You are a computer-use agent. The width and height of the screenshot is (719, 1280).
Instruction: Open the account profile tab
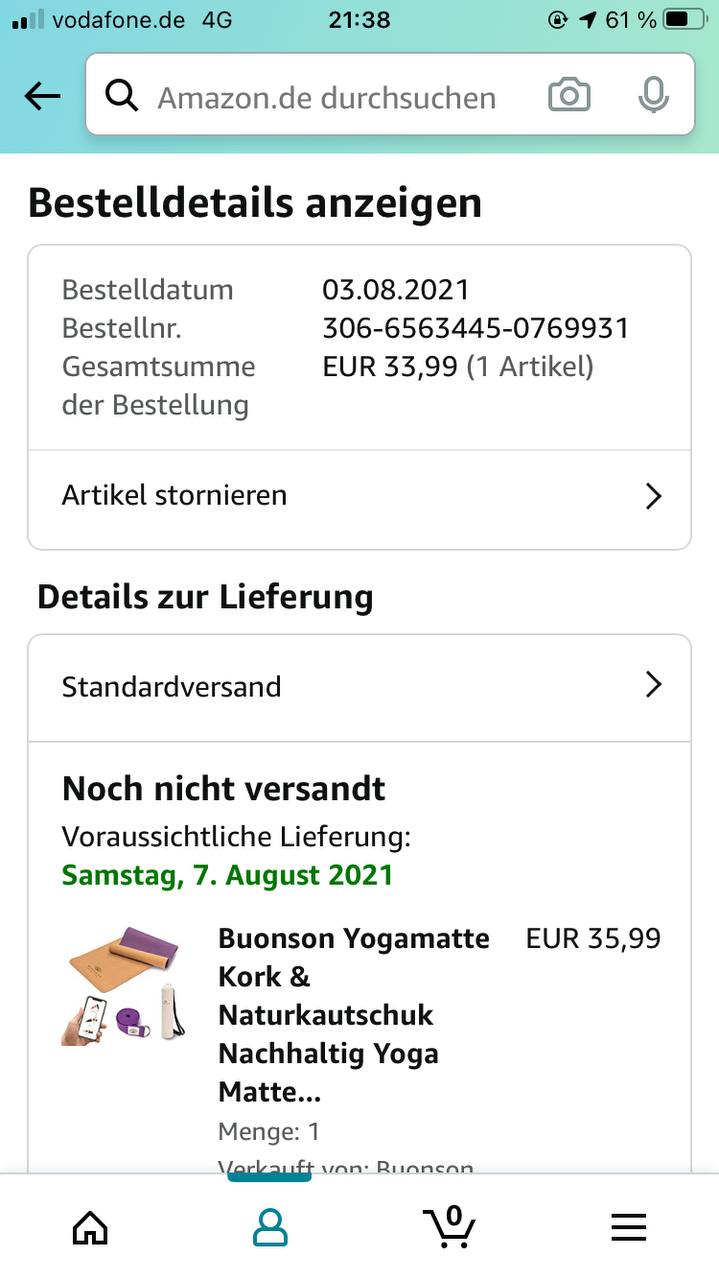270,1226
